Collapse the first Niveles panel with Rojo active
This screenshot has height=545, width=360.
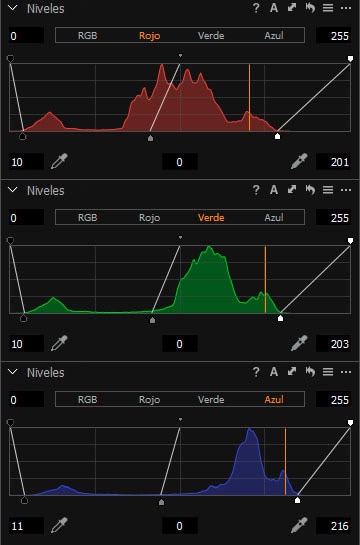point(13,8)
